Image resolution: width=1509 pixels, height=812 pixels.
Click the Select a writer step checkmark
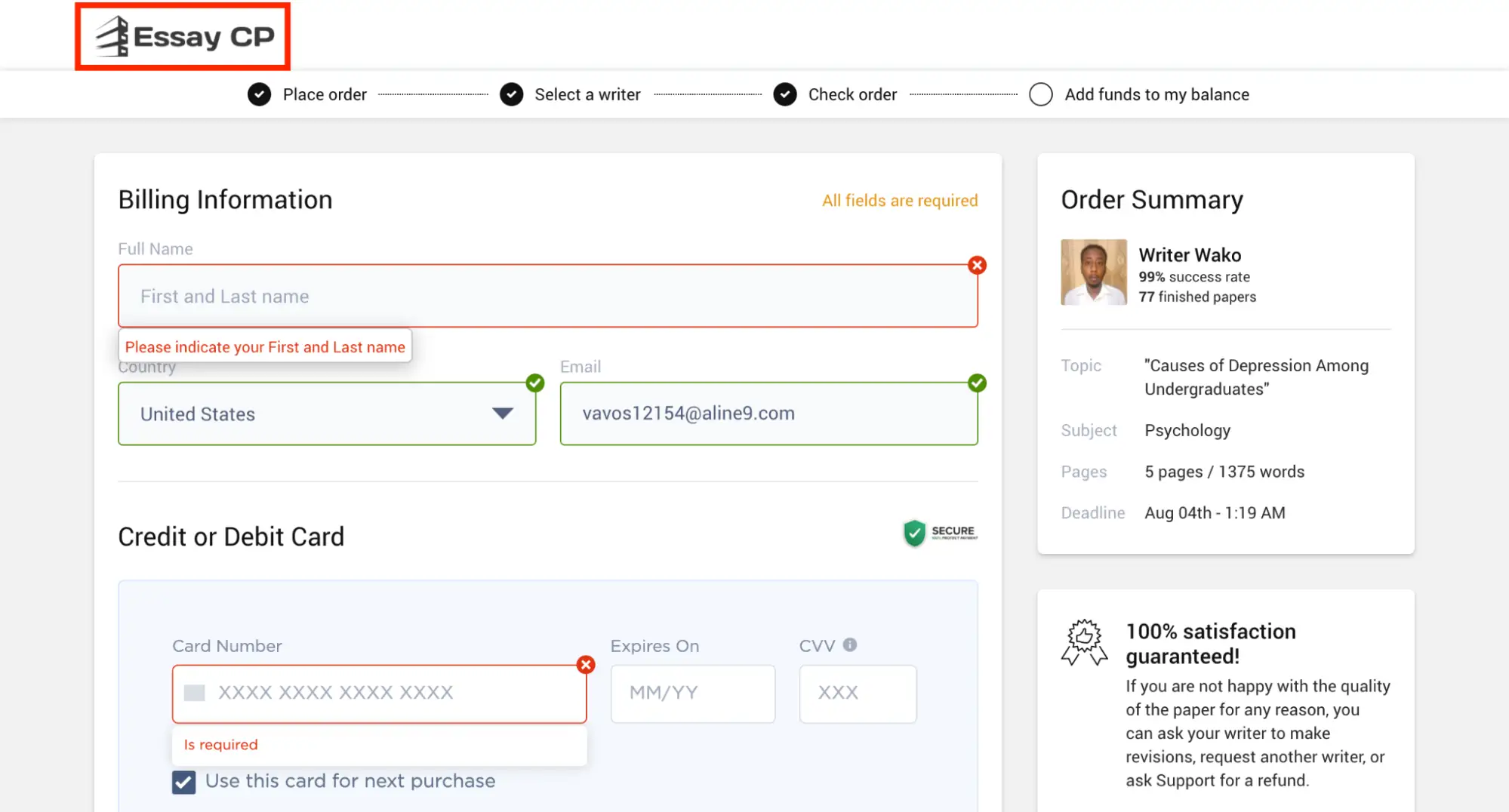pos(511,94)
